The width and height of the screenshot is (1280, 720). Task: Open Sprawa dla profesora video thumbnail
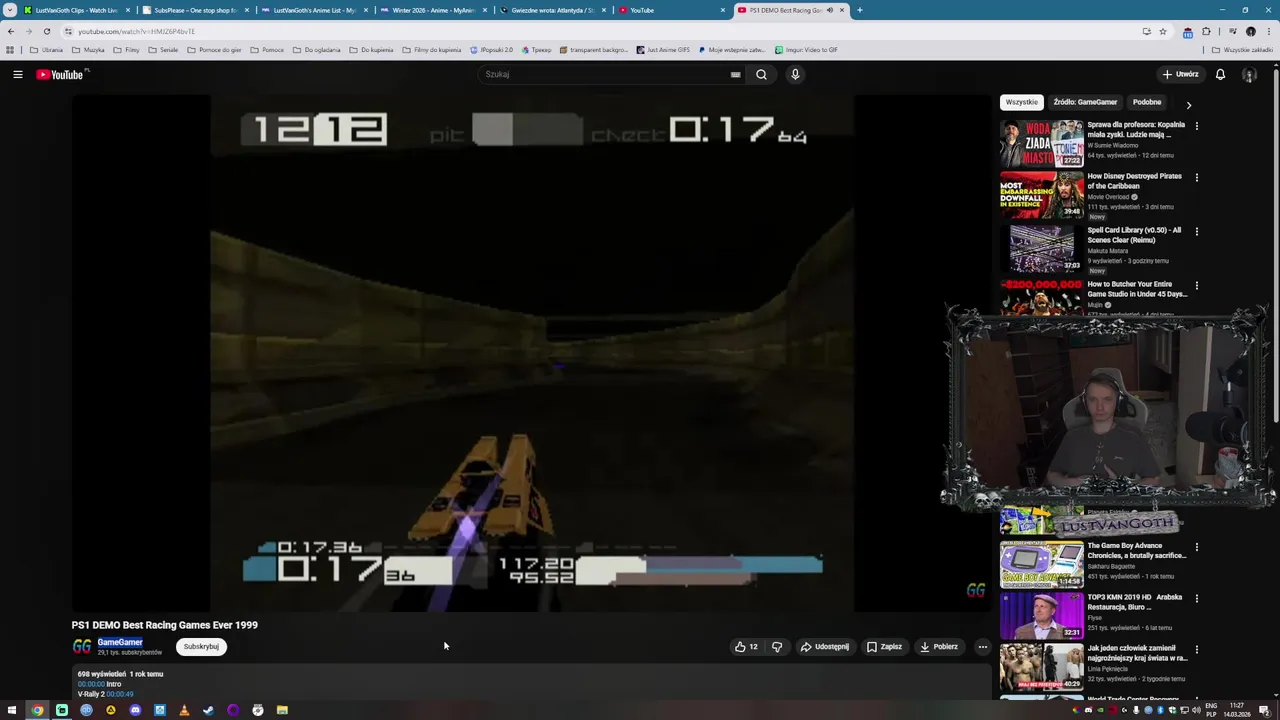click(1042, 143)
